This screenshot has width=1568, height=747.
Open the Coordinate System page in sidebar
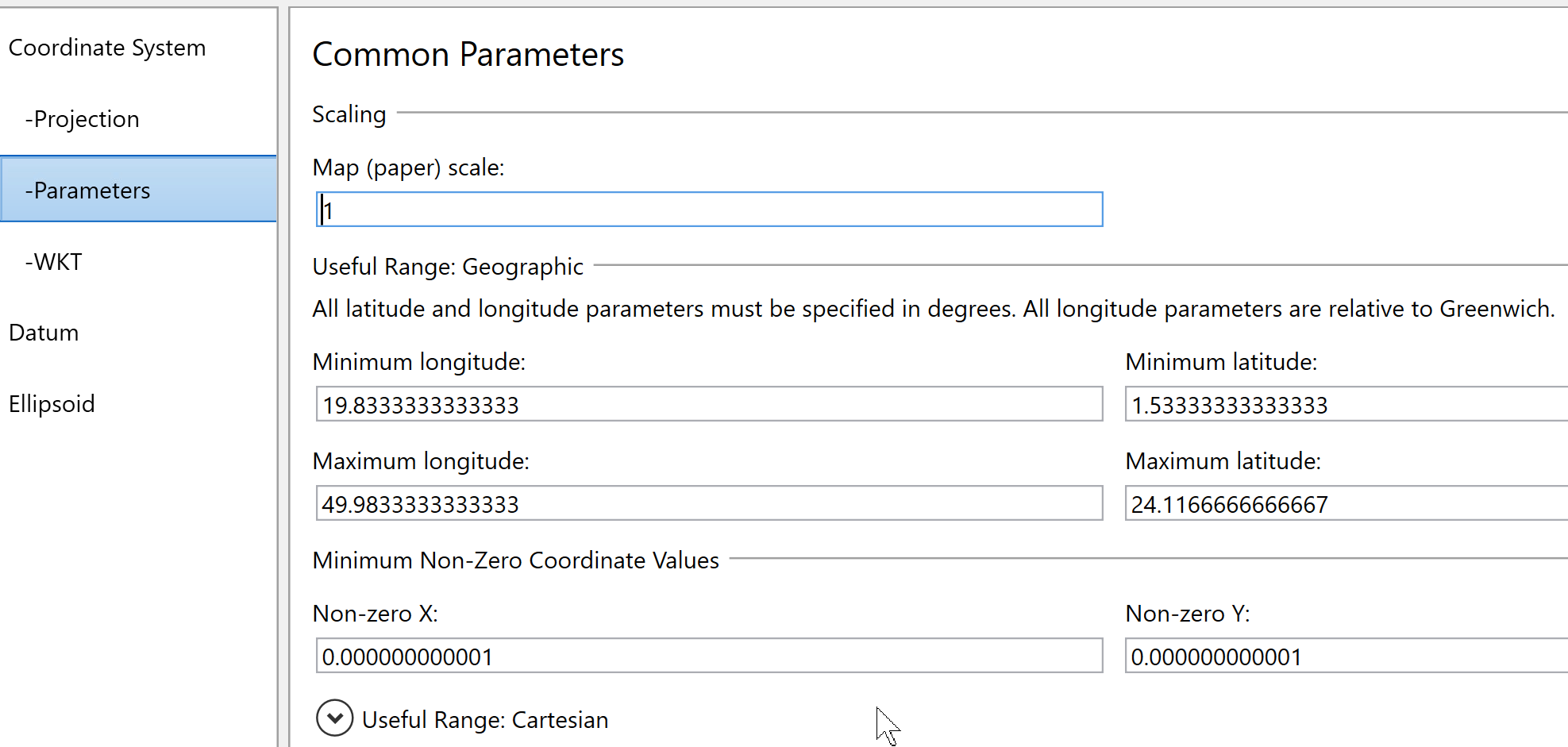107,48
